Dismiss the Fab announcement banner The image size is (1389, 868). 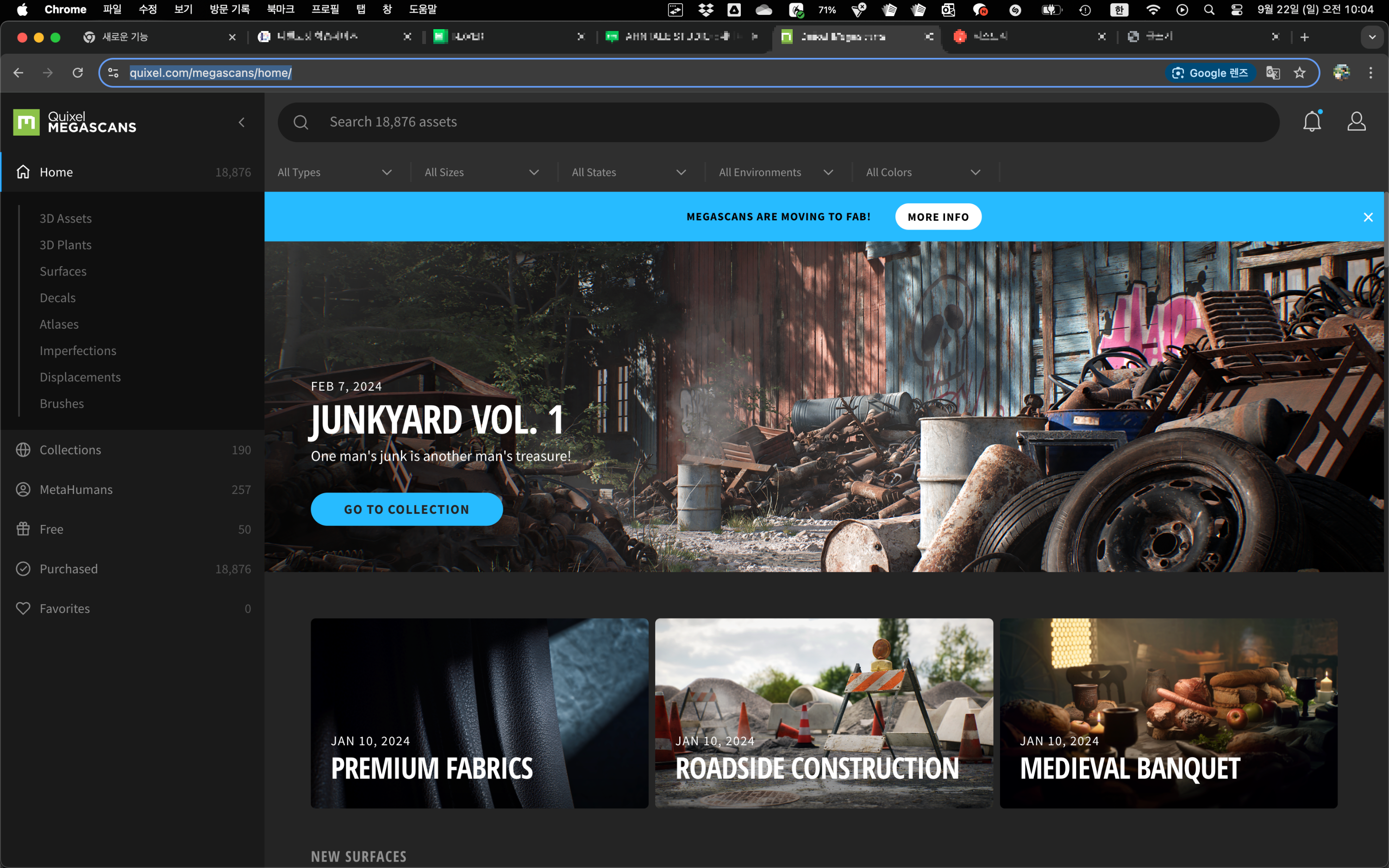pyautogui.click(x=1368, y=217)
